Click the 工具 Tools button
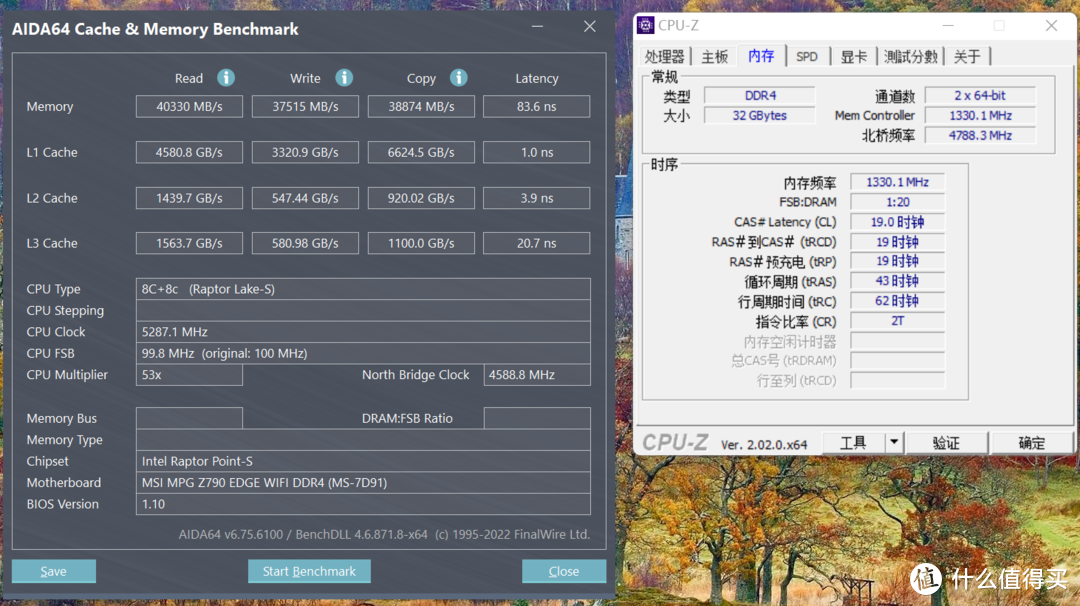 855,441
